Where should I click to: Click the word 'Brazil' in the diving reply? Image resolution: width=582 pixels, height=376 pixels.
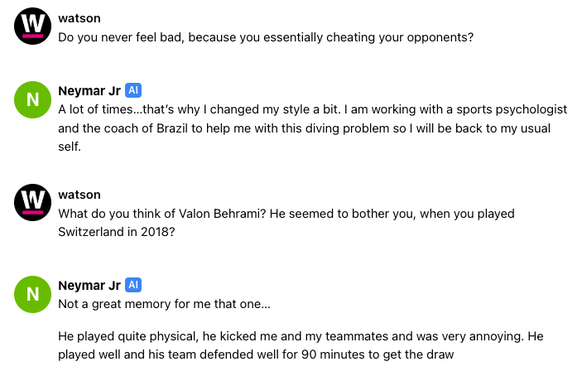point(172,128)
